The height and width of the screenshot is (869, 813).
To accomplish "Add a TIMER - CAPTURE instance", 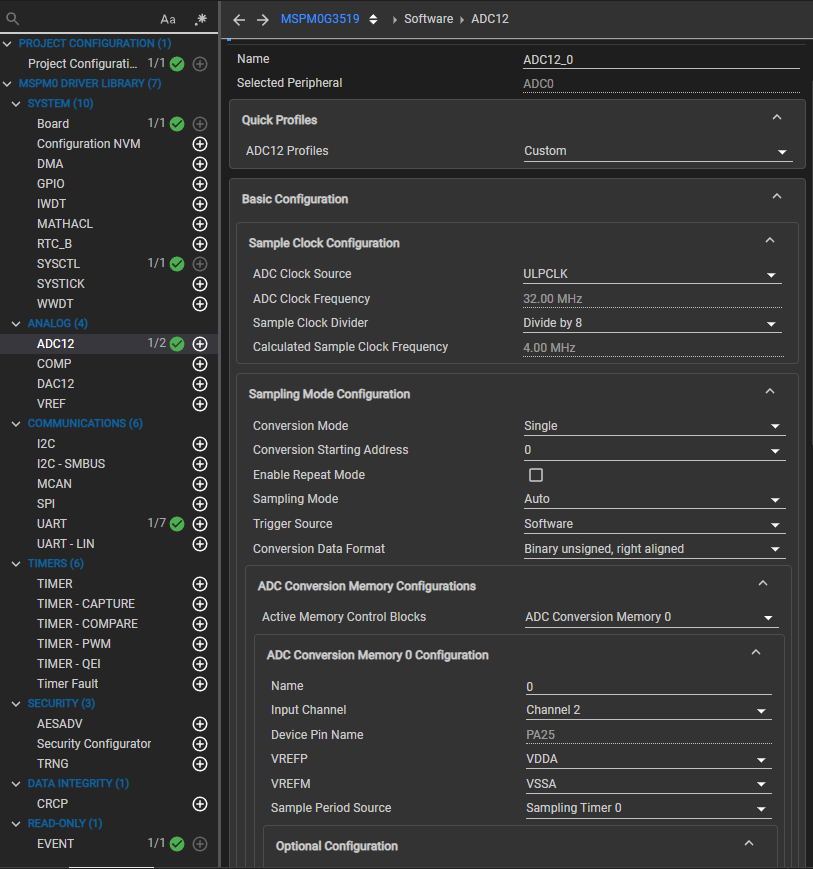I will point(200,604).
